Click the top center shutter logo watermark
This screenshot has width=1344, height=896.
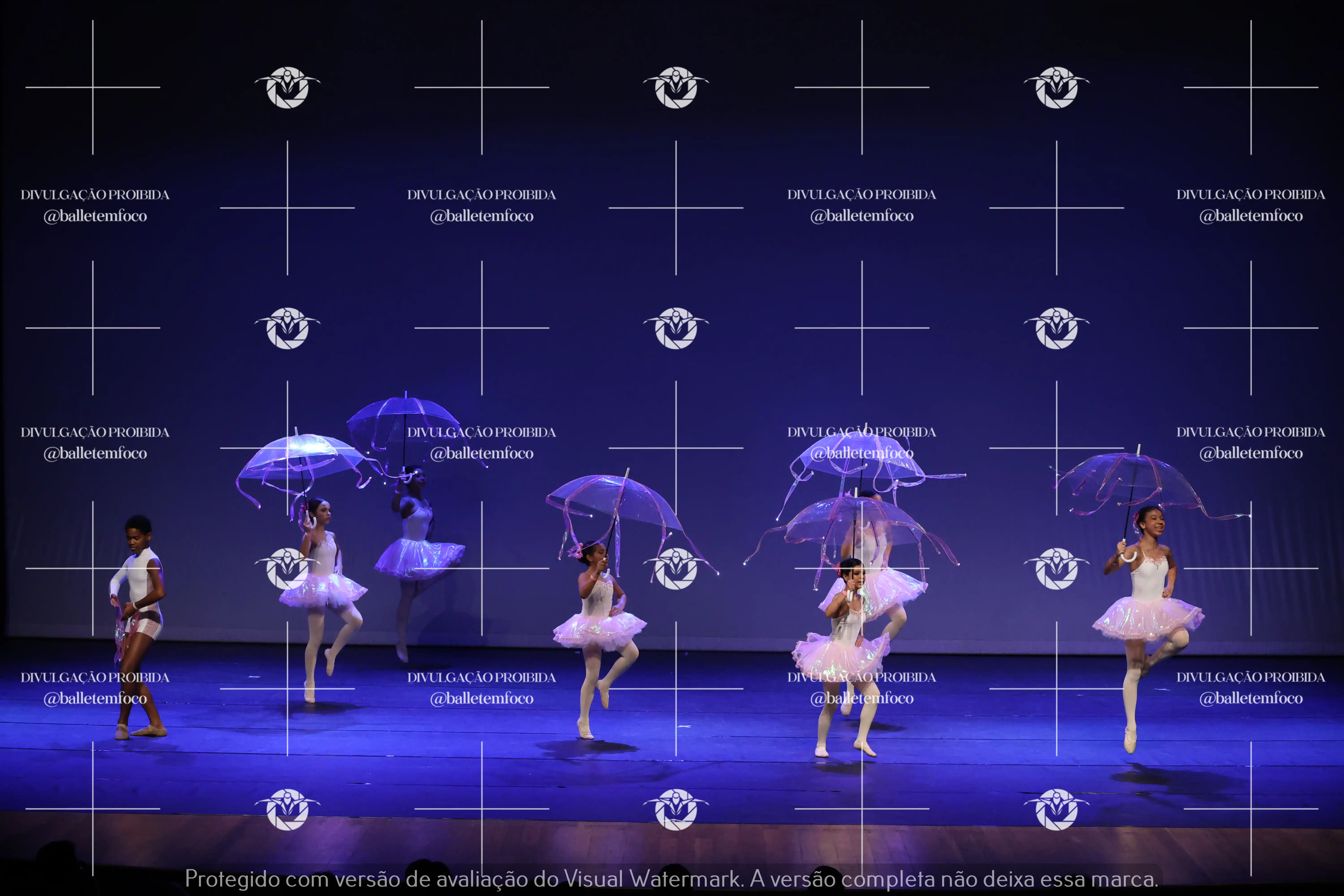676,87
